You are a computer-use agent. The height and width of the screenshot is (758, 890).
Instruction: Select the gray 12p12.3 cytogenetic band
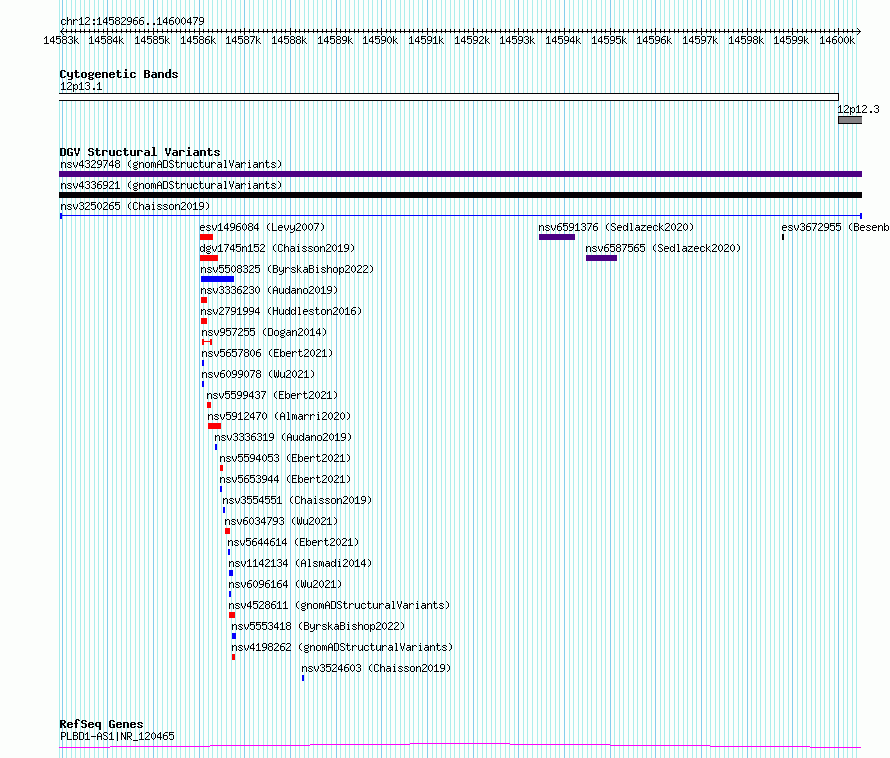coord(850,120)
